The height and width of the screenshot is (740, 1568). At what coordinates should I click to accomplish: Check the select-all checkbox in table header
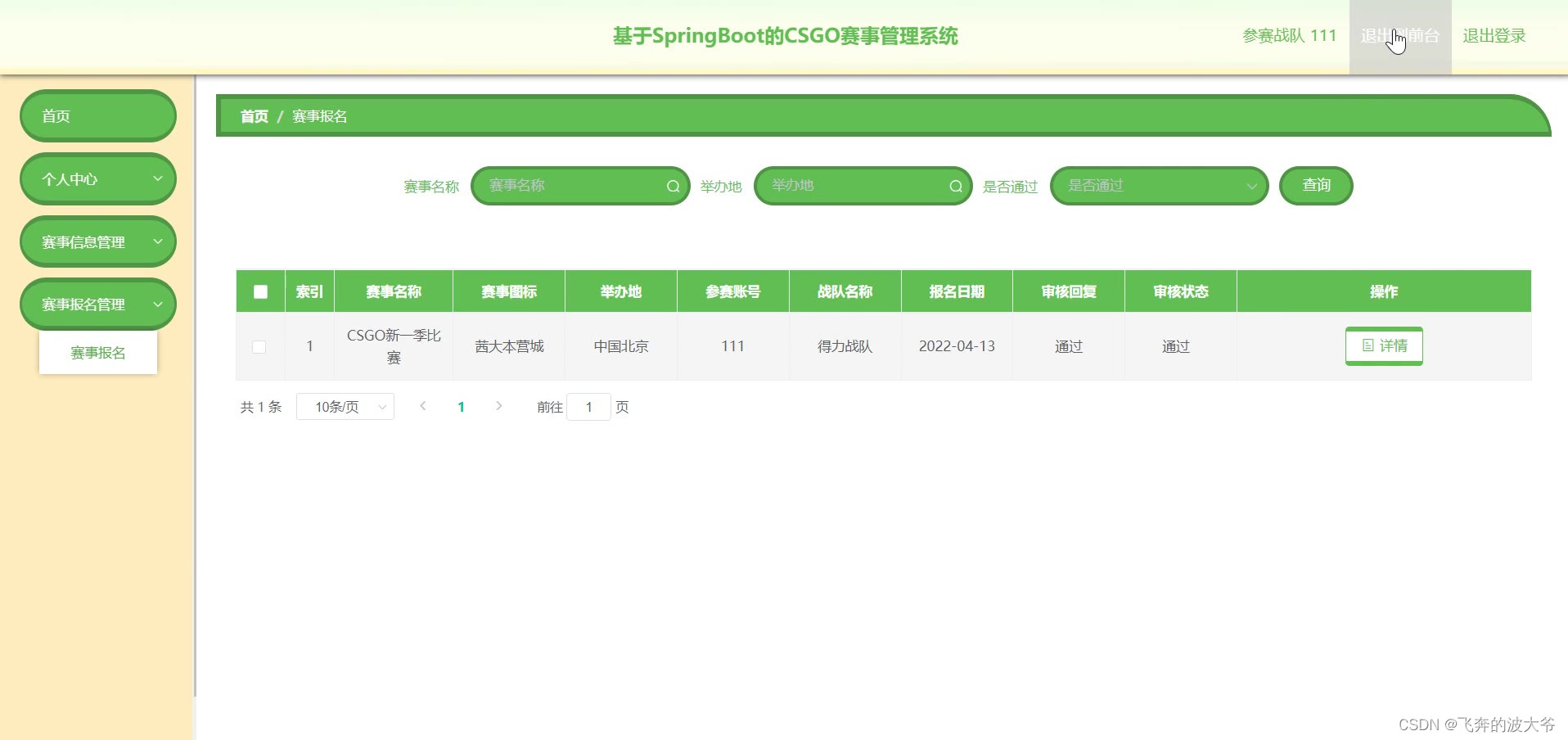[x=259, y=291]
